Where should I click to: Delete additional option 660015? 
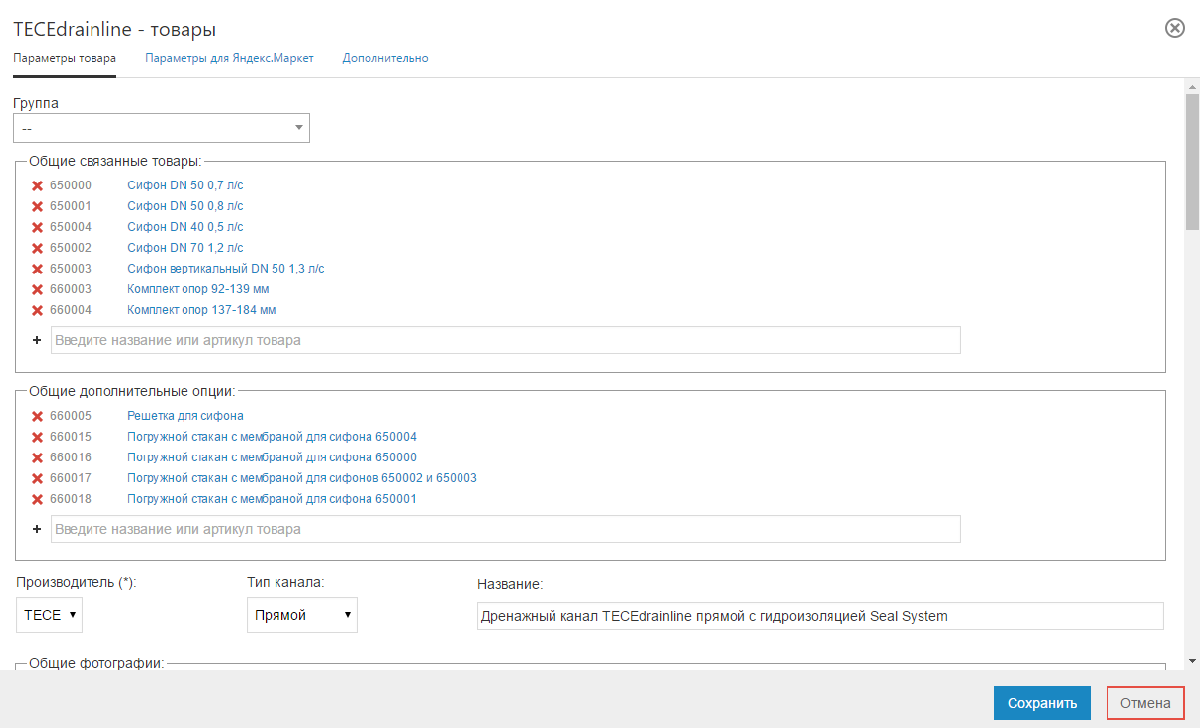tap(37, 437)
